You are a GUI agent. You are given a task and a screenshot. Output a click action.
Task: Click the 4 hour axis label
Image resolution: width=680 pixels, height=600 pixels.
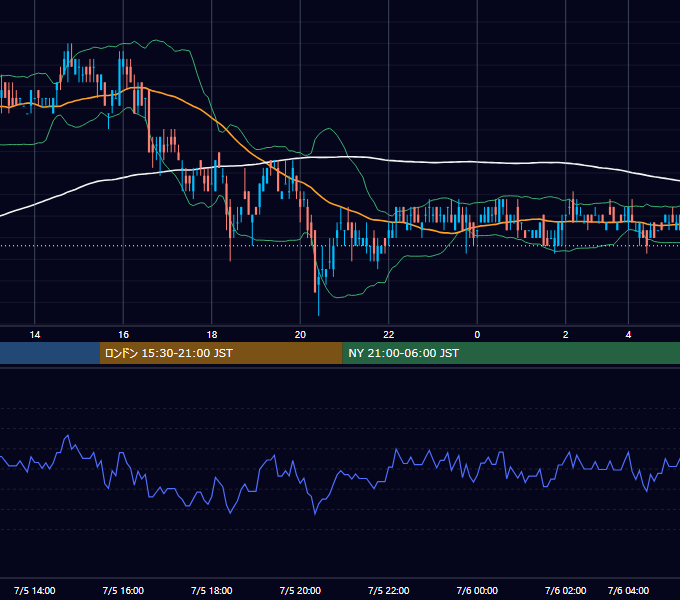click(628, 335)
